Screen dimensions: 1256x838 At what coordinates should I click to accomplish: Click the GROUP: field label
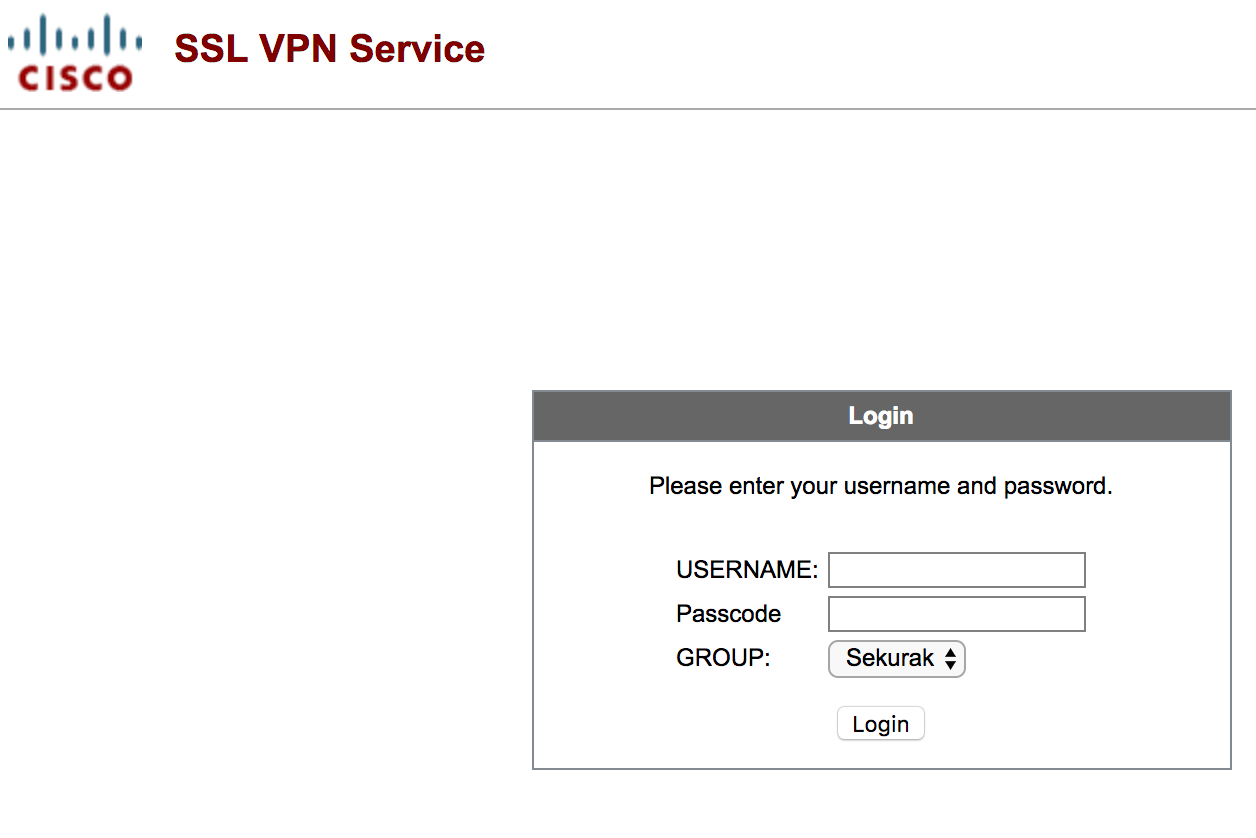pos(724,658)
